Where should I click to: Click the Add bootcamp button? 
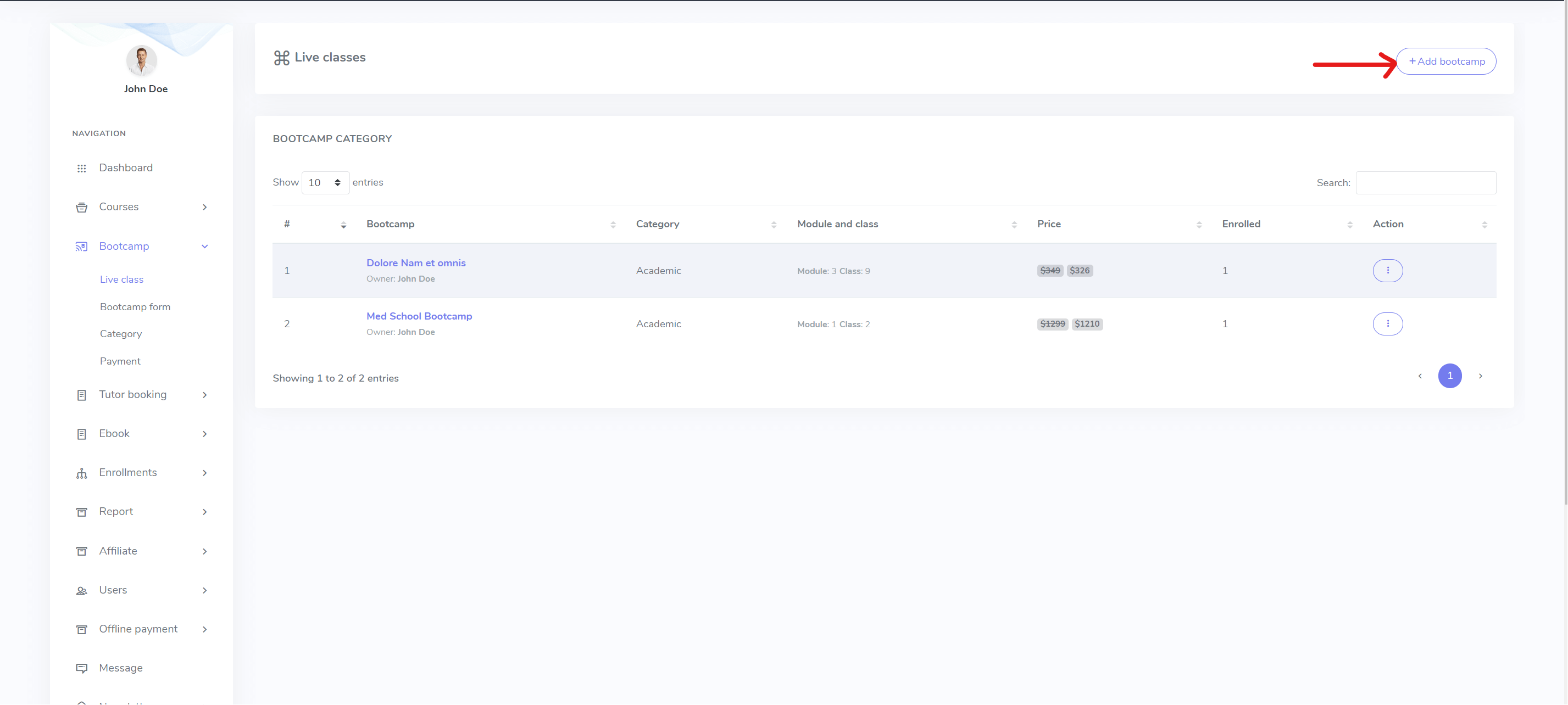pos(1445,61)
